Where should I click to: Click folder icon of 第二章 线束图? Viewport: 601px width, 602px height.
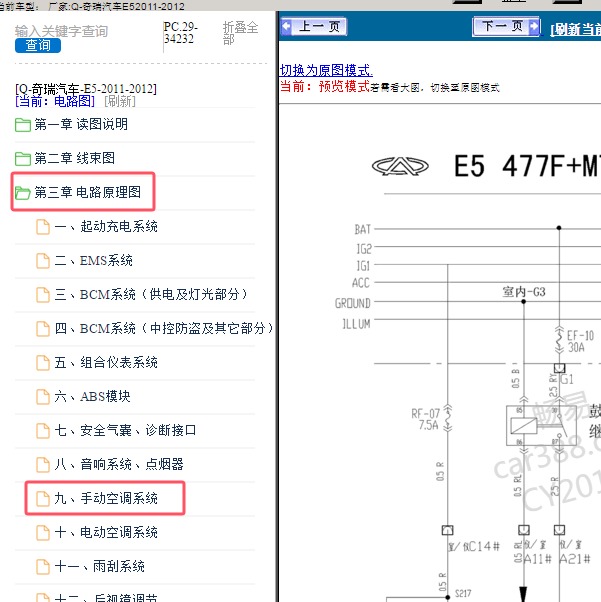[x=23, y=159]
